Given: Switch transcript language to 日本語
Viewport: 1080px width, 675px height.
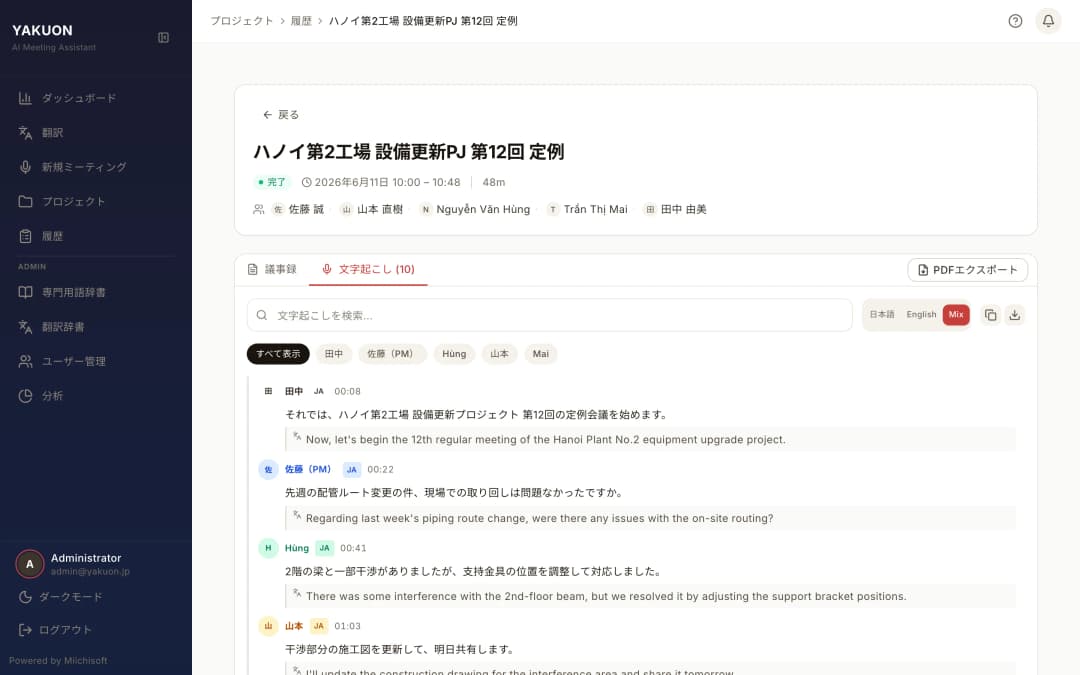Looking at the screenshot, I should 882,314.
